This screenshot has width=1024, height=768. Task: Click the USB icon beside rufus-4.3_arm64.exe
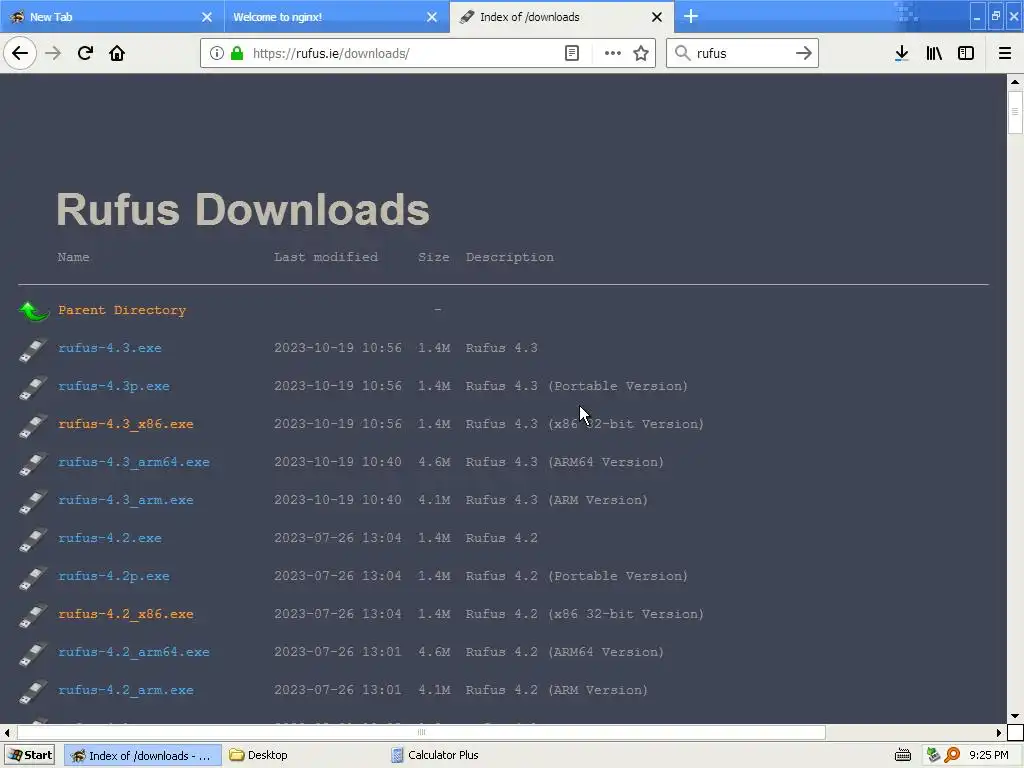pos(33,463)
